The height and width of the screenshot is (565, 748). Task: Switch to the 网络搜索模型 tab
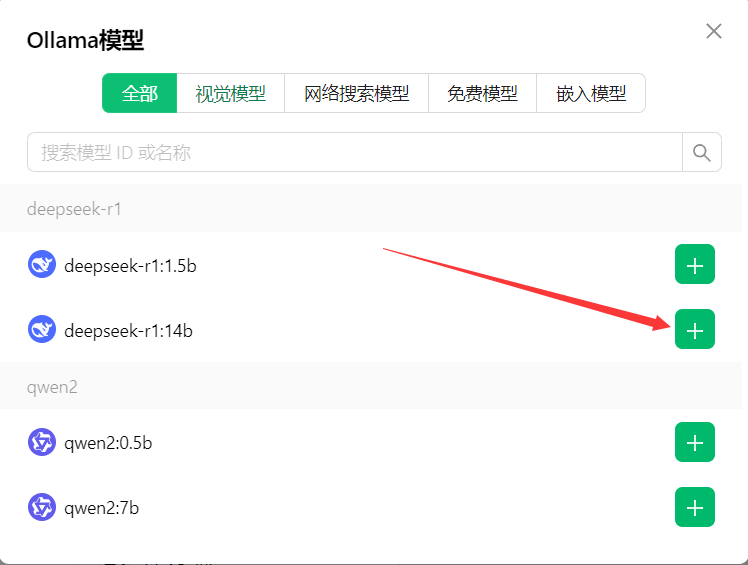tap(356, 93)
